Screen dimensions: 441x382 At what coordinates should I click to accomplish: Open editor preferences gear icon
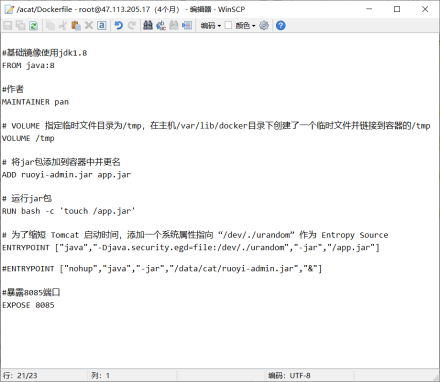(264, 25)
